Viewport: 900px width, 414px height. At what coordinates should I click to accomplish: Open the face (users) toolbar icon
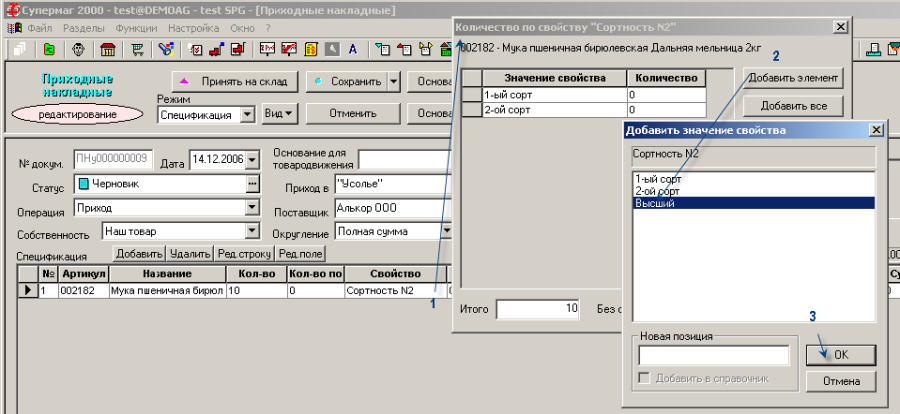[79, 49]
